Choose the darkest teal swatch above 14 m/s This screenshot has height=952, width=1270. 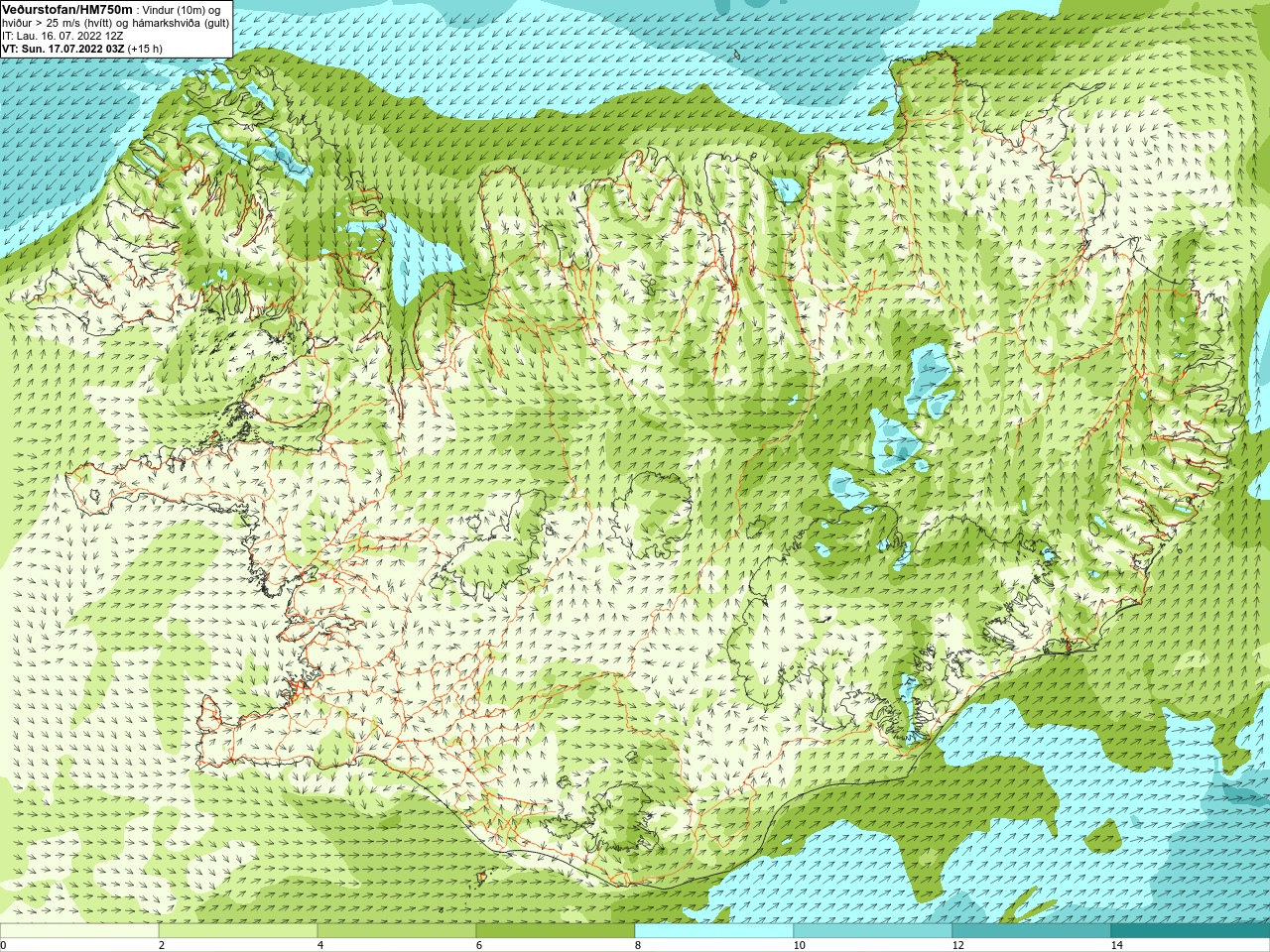(1191, 931)
